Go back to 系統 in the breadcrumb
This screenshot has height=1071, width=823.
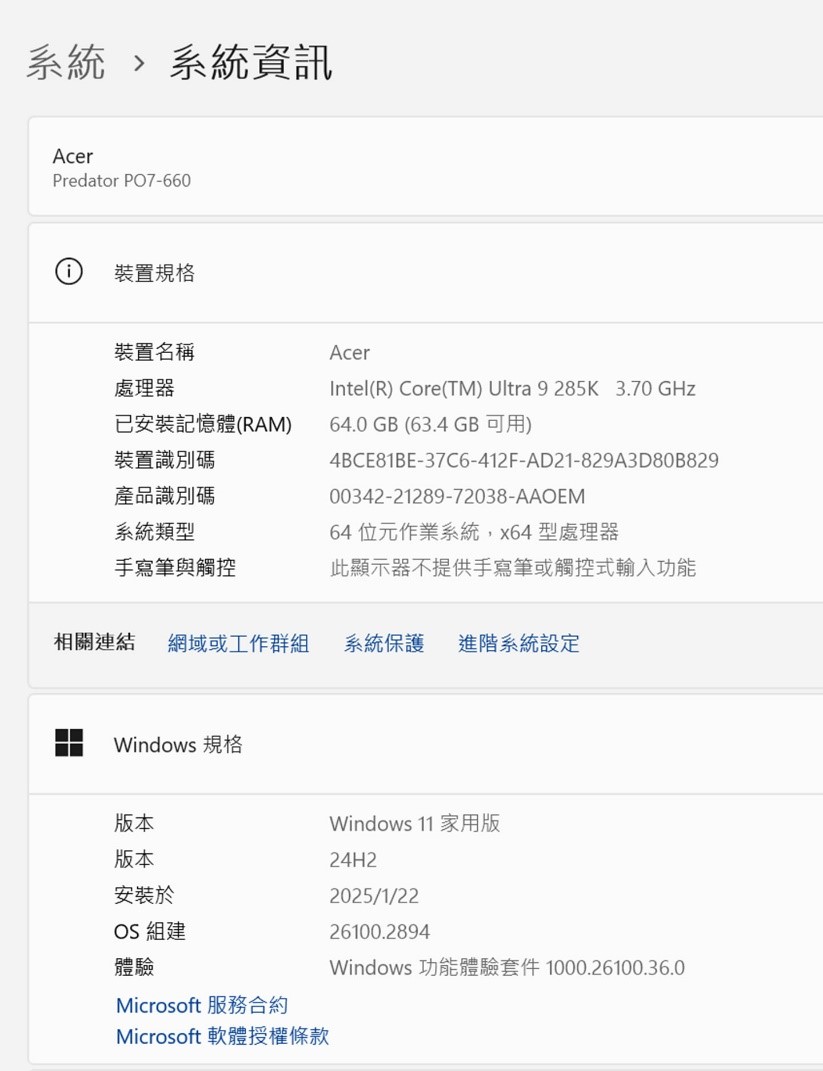click(x=66, y=63)
